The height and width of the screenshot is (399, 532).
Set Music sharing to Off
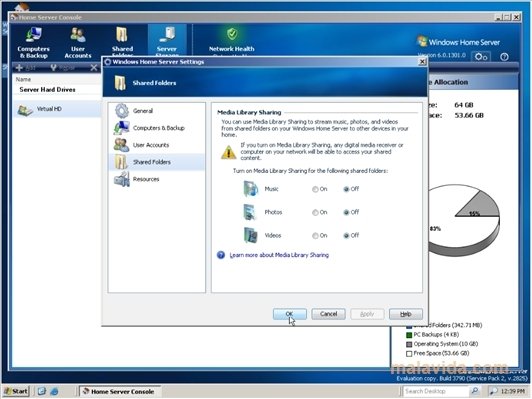coord(346,189)
